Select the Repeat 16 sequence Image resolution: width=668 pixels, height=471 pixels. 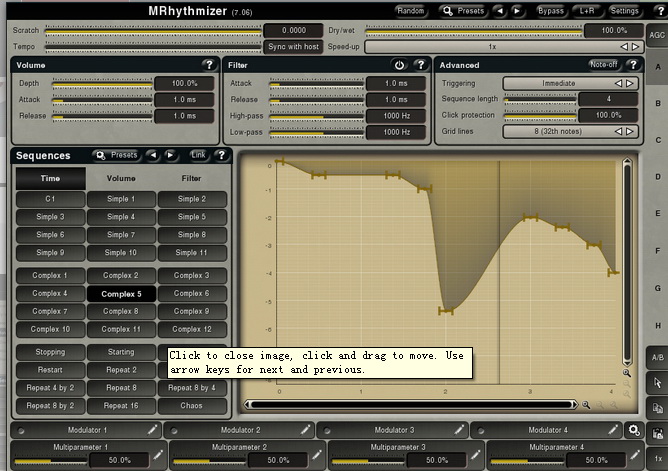121,406
